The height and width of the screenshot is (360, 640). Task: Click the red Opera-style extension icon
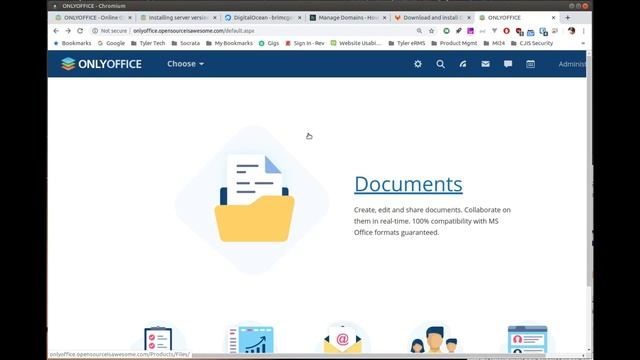tap(506, 31)
